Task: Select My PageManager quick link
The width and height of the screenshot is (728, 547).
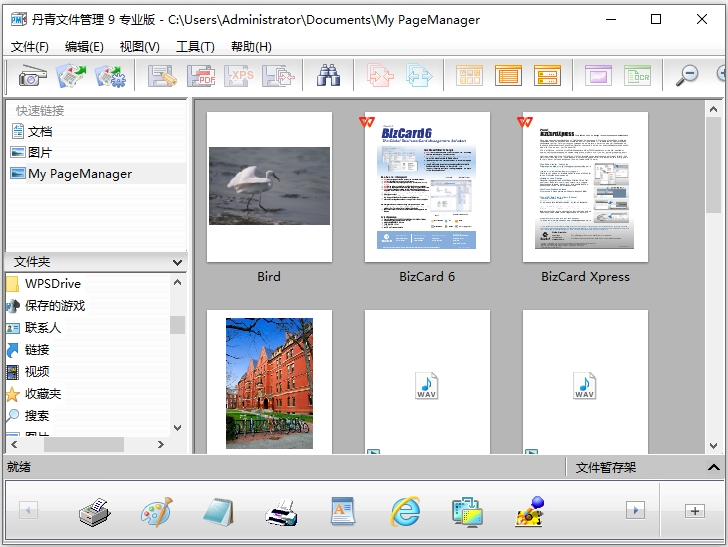Action: (79, 174)
